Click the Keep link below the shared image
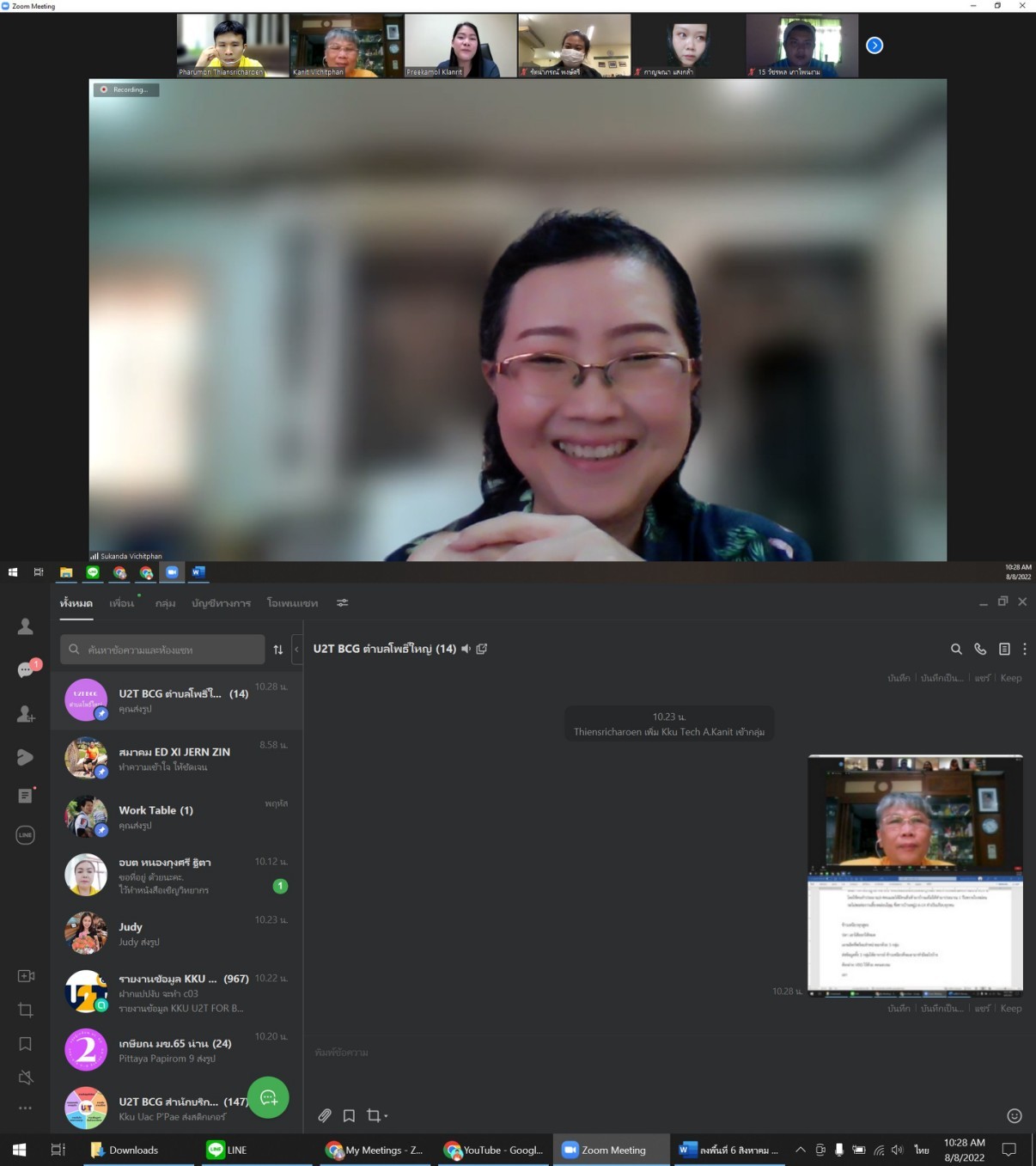 (x=1010, y=1008)
